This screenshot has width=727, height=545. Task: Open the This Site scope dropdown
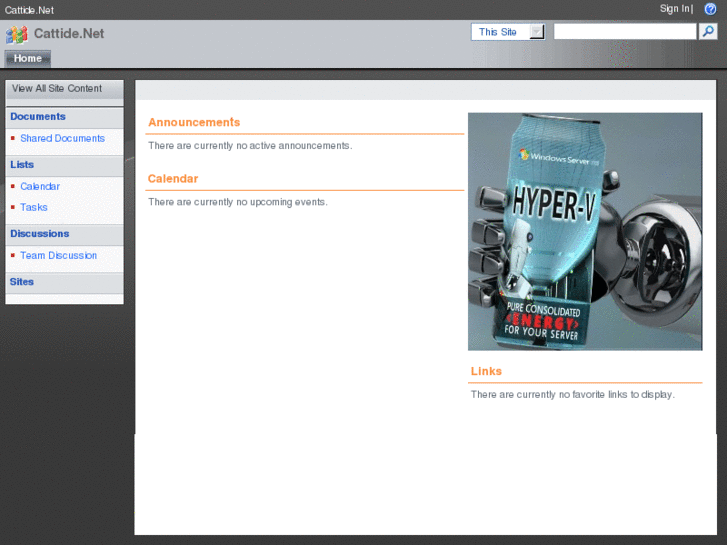pos(508,32)
